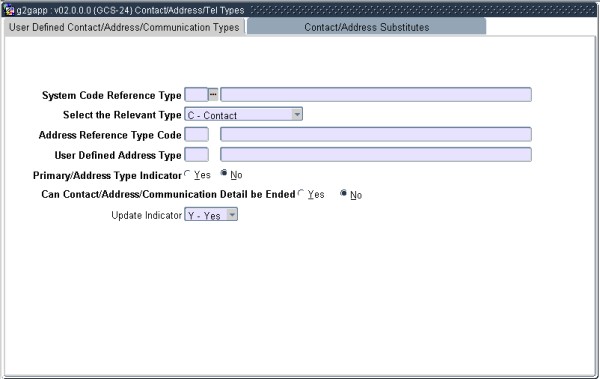Click the window title text 'Contact/Address/Tel Types'
This screenshot has width=600, height=379.
(189, 10)
